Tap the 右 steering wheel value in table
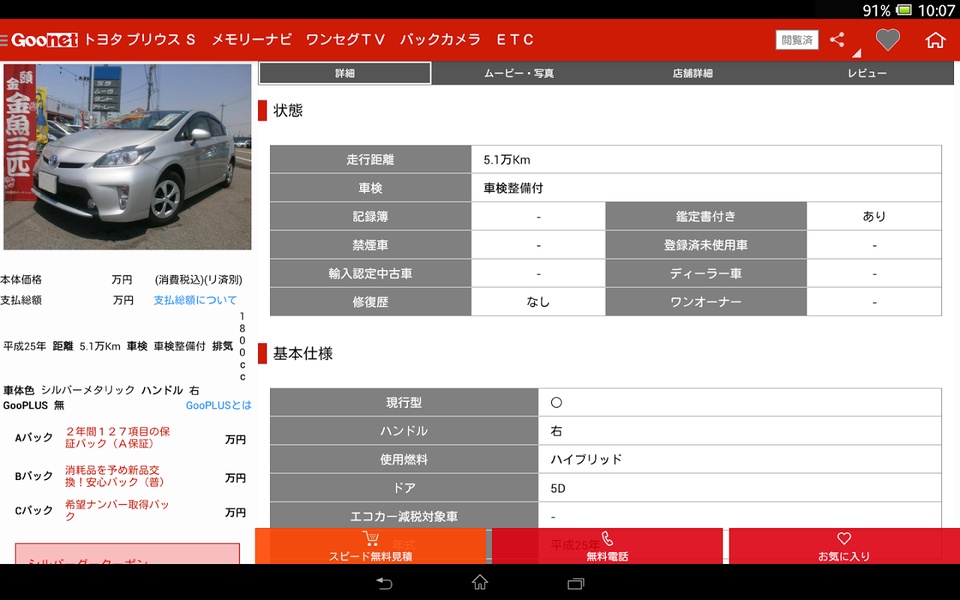The image size is (960, 600). click(556, 431)
